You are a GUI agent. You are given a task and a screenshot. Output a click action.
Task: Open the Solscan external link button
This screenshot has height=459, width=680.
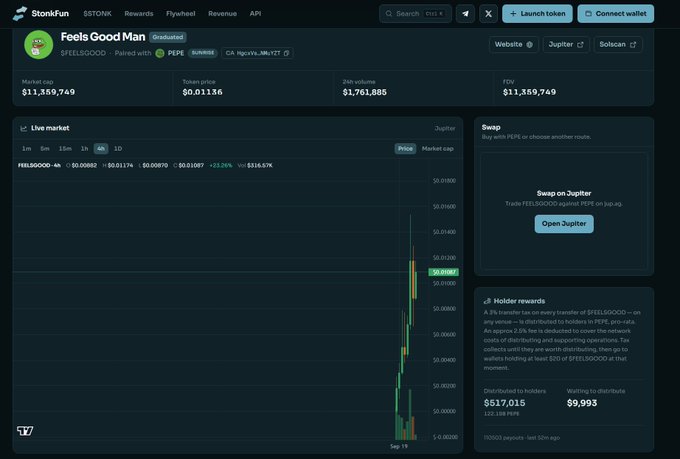tap(618, 45)
